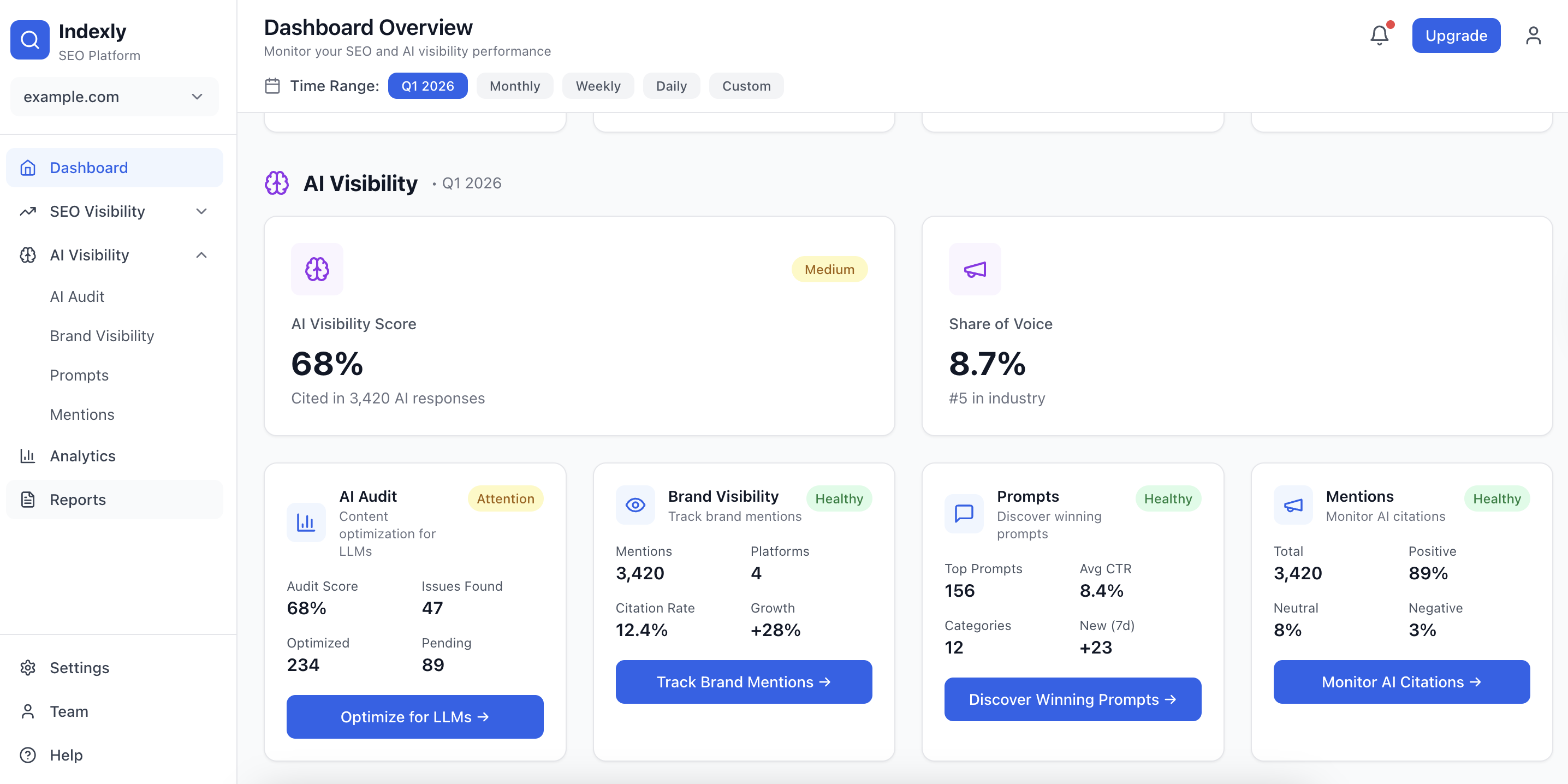Click the calendar icon beside Time Range

click(x=272, y=86)
